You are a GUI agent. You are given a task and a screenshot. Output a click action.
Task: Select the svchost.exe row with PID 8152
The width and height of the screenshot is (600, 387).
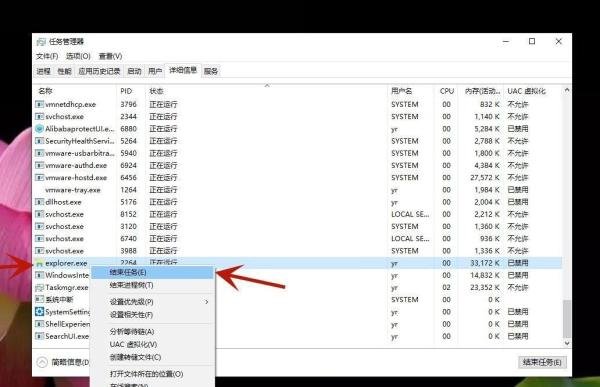pyautogui.click(x=298, y=214)
